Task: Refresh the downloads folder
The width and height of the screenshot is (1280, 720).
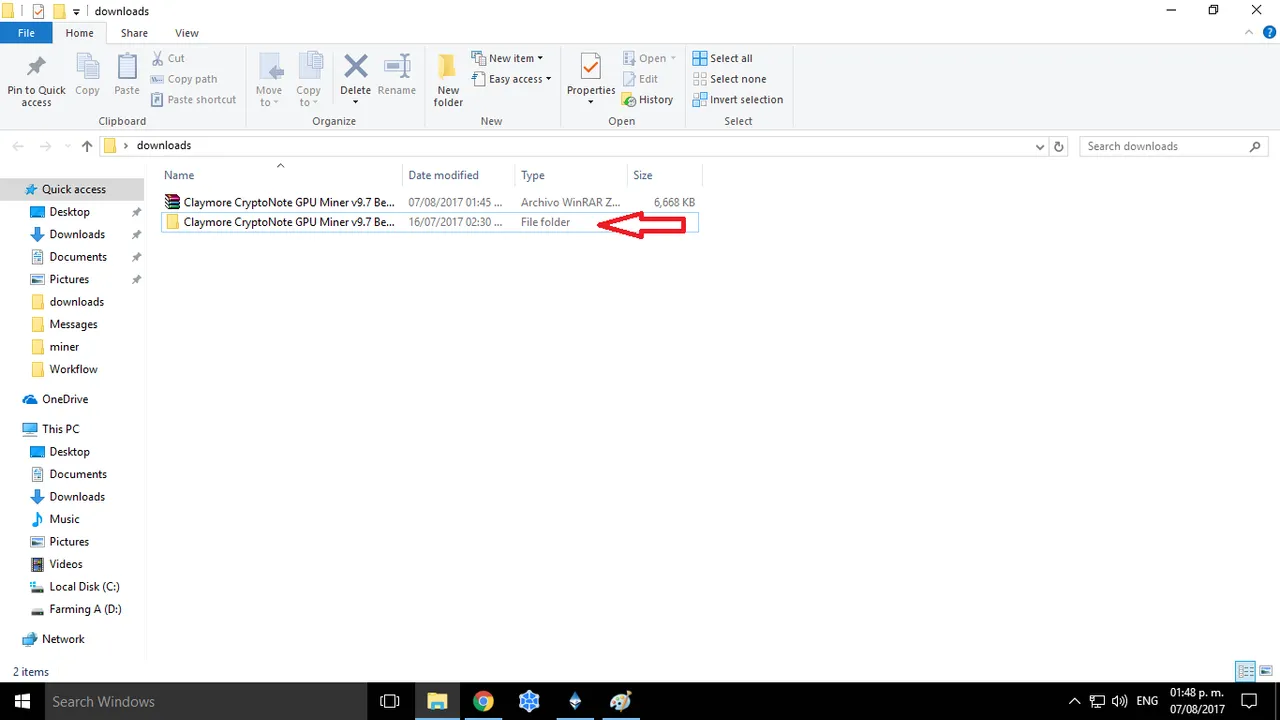Action: [1059, 146]
